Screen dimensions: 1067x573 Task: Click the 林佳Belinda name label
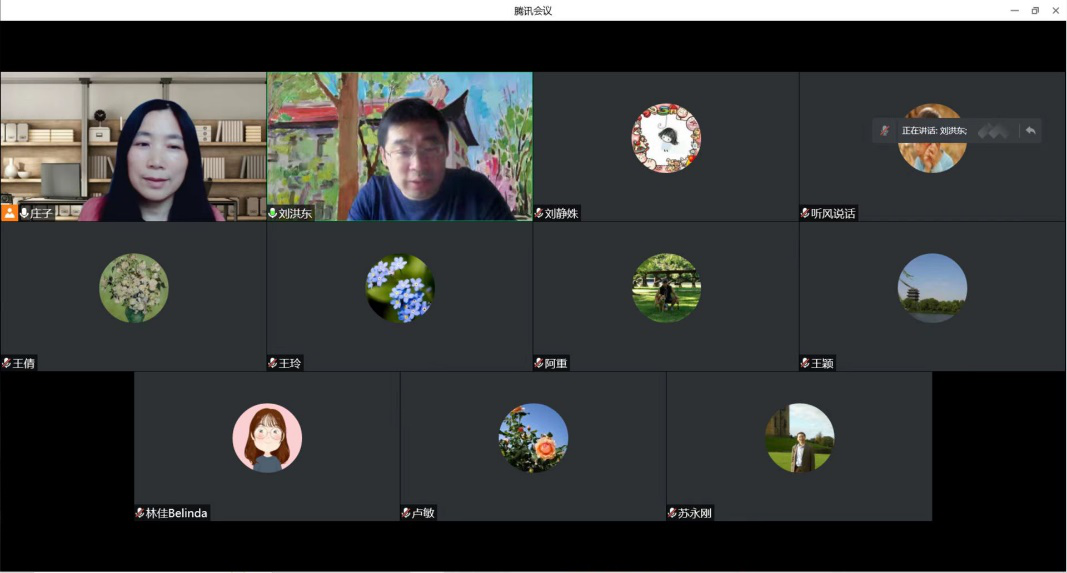[177, 513]
